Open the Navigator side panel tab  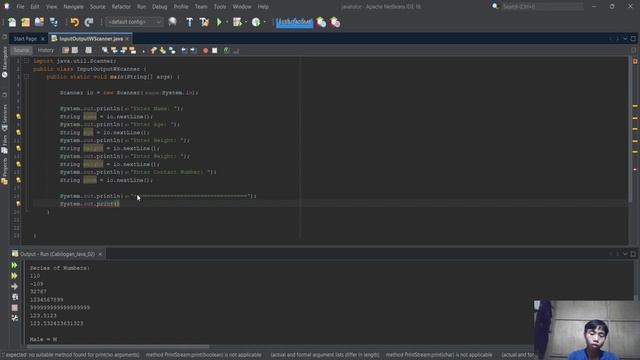click(4, 62)
